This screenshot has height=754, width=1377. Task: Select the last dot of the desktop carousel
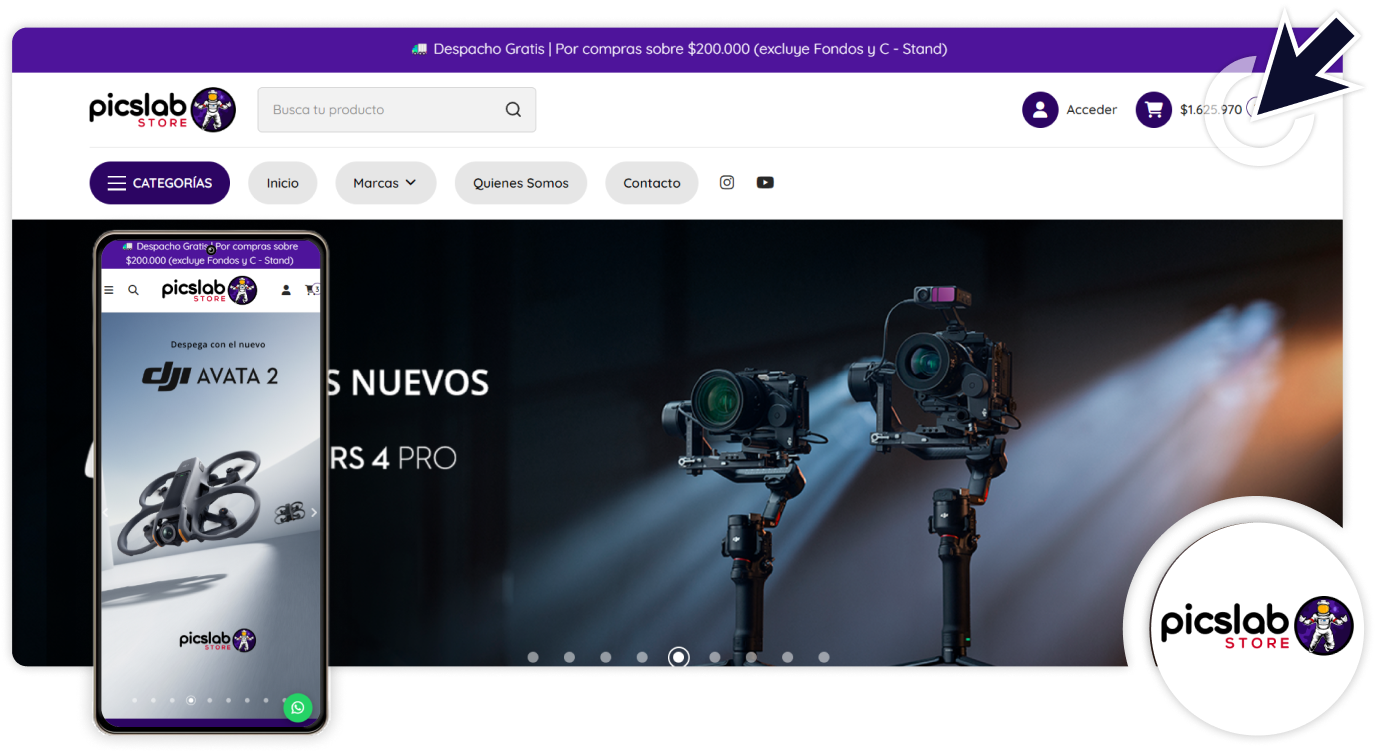point(824,657)
